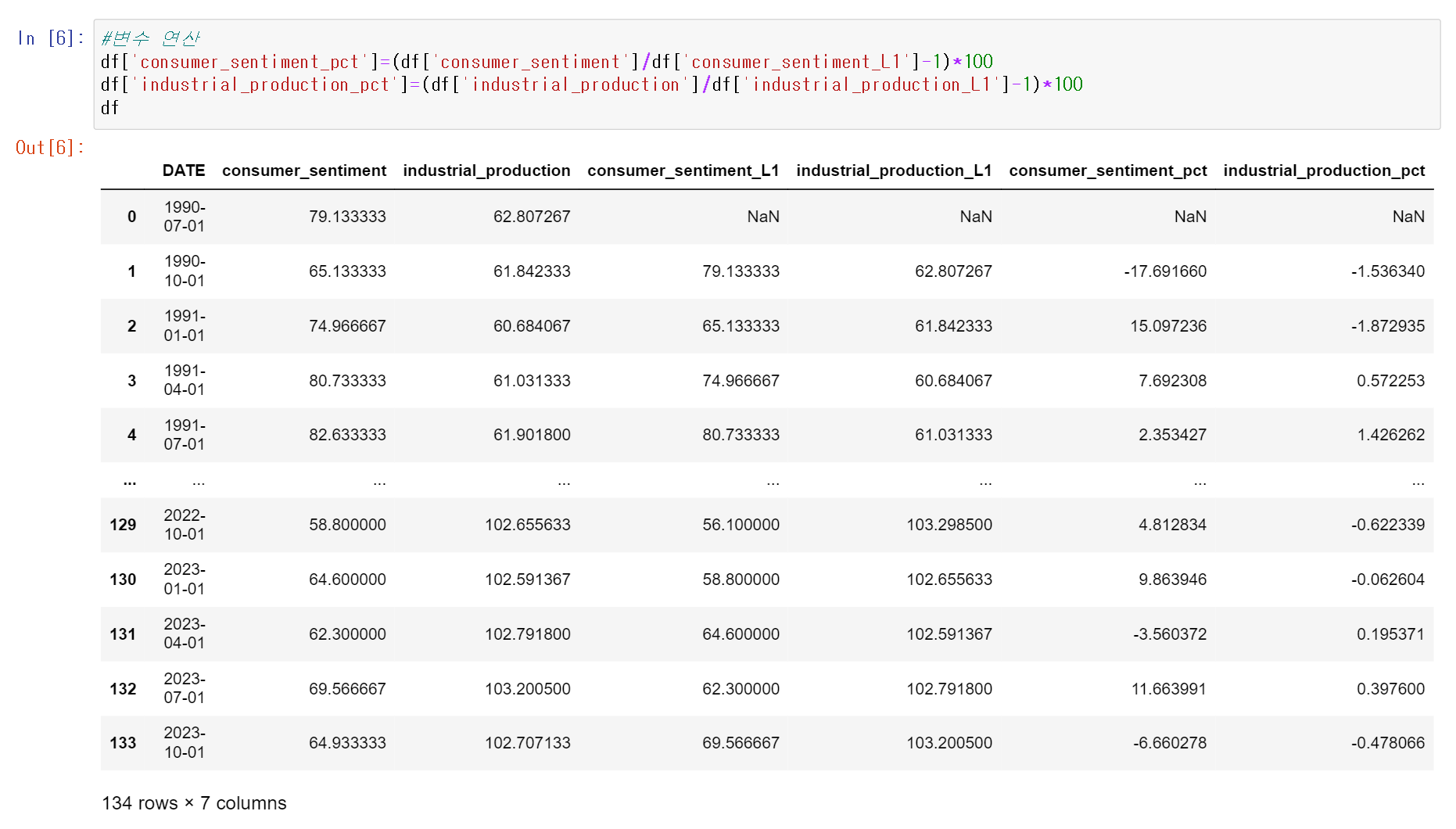The width and height of the screenshot is (1456, 829).
Task: Click the 9.863946 value in row 130
Action: pos(1172,580)
